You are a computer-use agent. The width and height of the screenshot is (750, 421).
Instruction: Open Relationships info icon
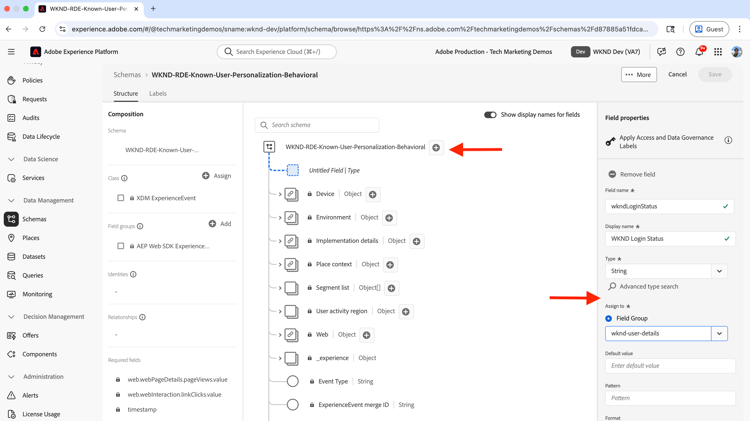[143, 317]
